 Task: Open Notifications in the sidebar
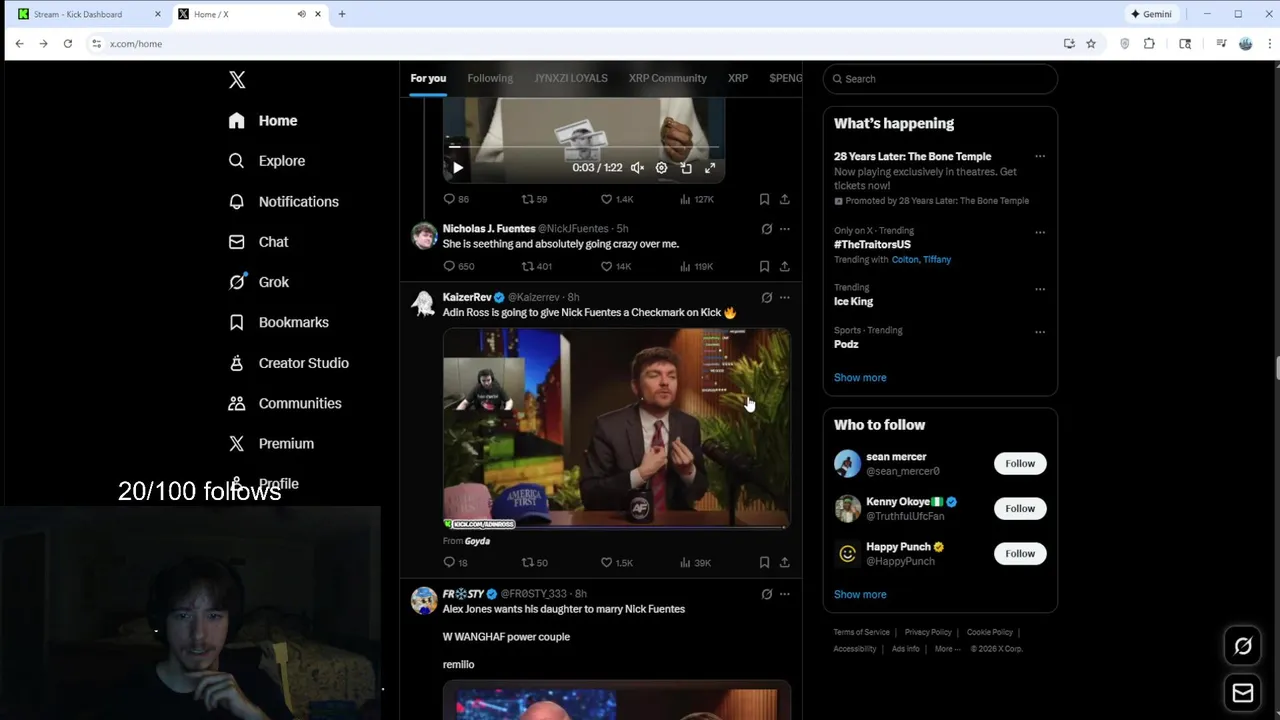tap(283, 201)
